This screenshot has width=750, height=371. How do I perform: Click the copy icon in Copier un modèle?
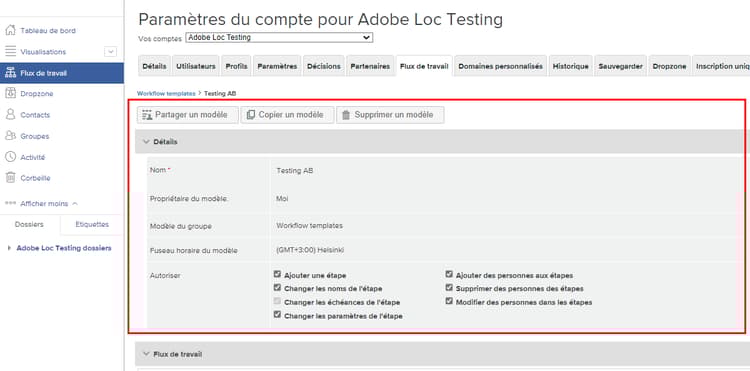251,115
